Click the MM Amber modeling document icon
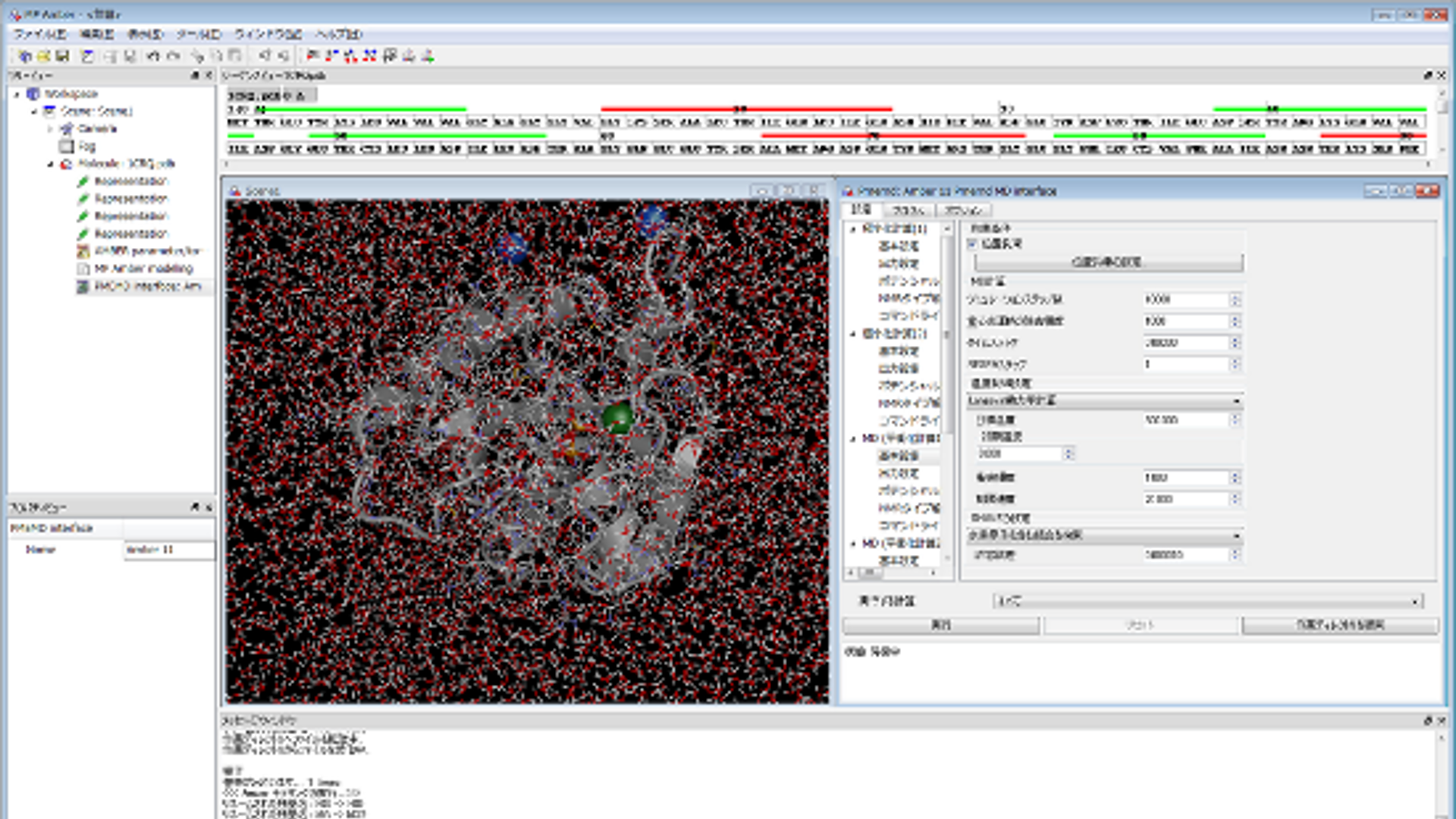1456x819 pixels. click(83, 268)
